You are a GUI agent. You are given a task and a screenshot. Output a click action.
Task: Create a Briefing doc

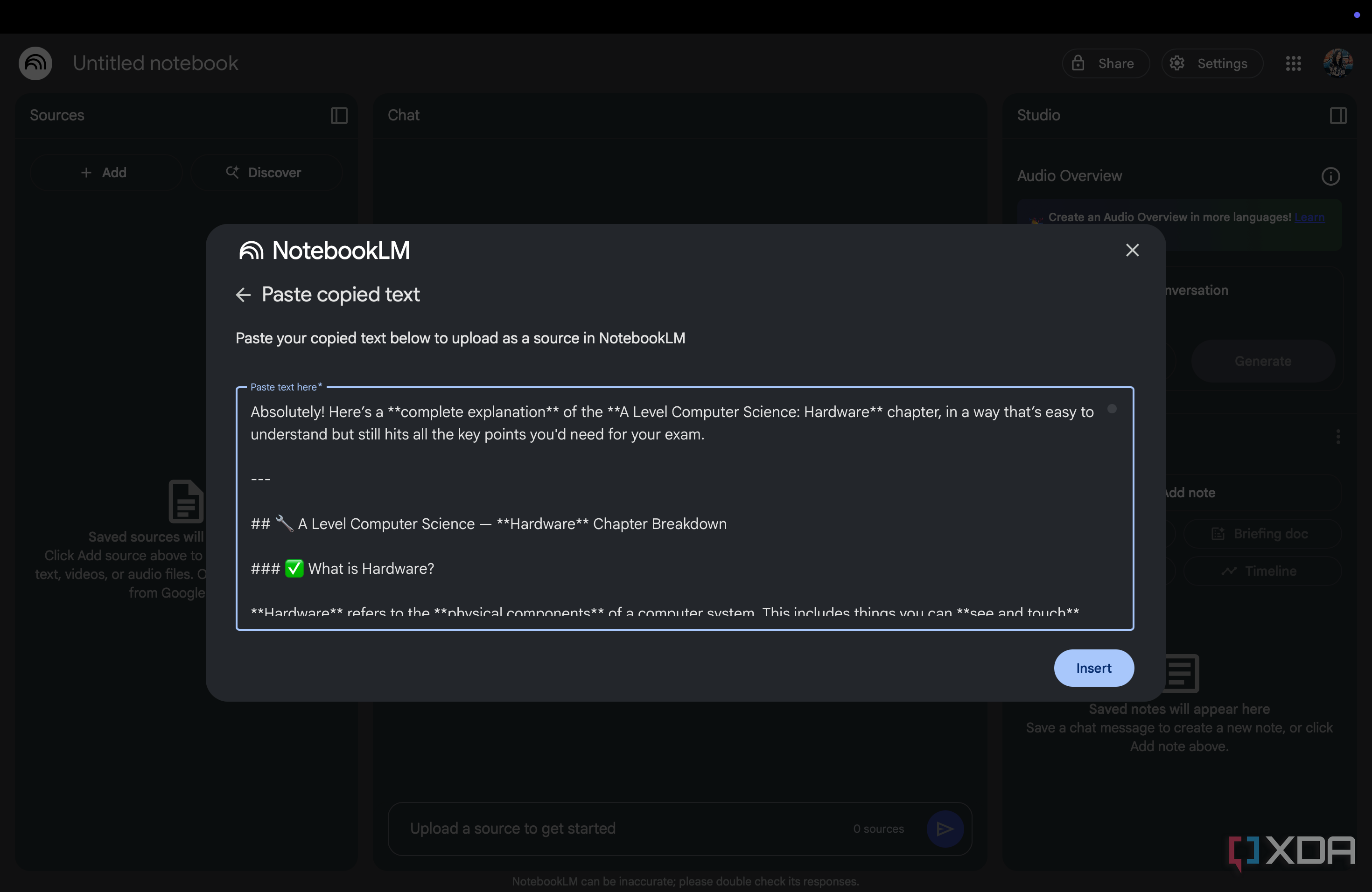point(1261,534)
